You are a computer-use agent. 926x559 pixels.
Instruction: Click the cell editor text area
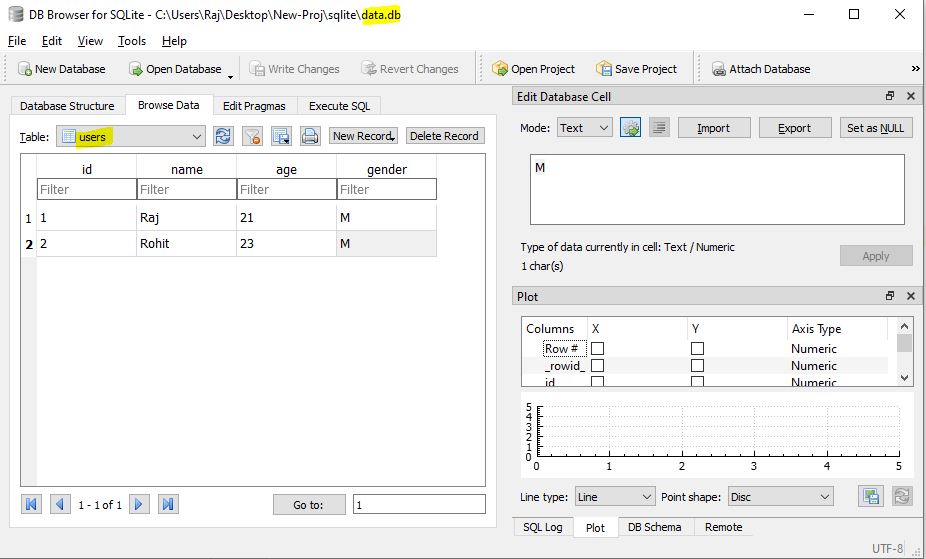click(717, 189)
